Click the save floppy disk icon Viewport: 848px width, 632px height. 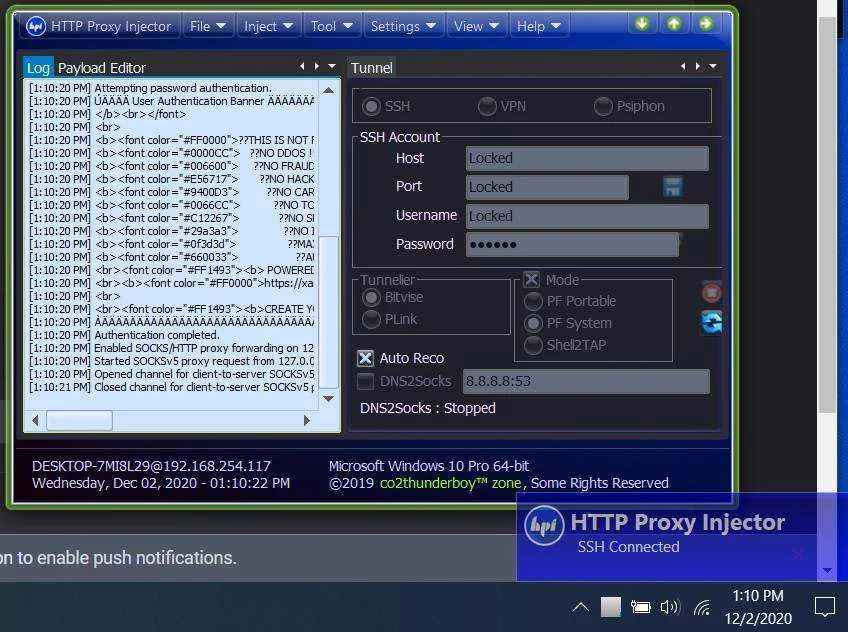click(673, 187)
